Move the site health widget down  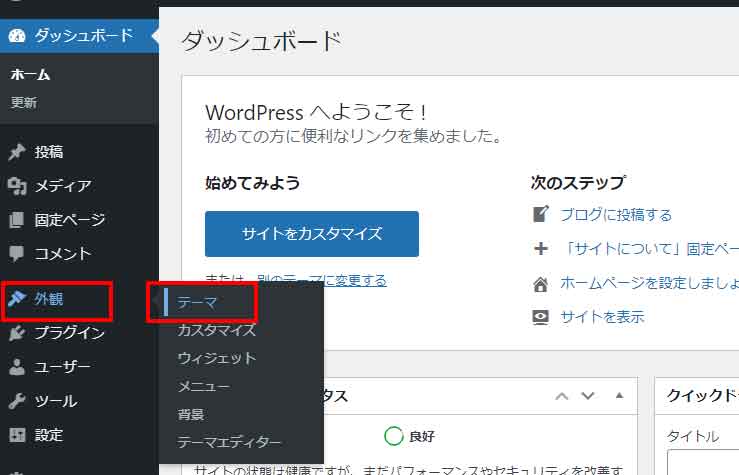588,395
